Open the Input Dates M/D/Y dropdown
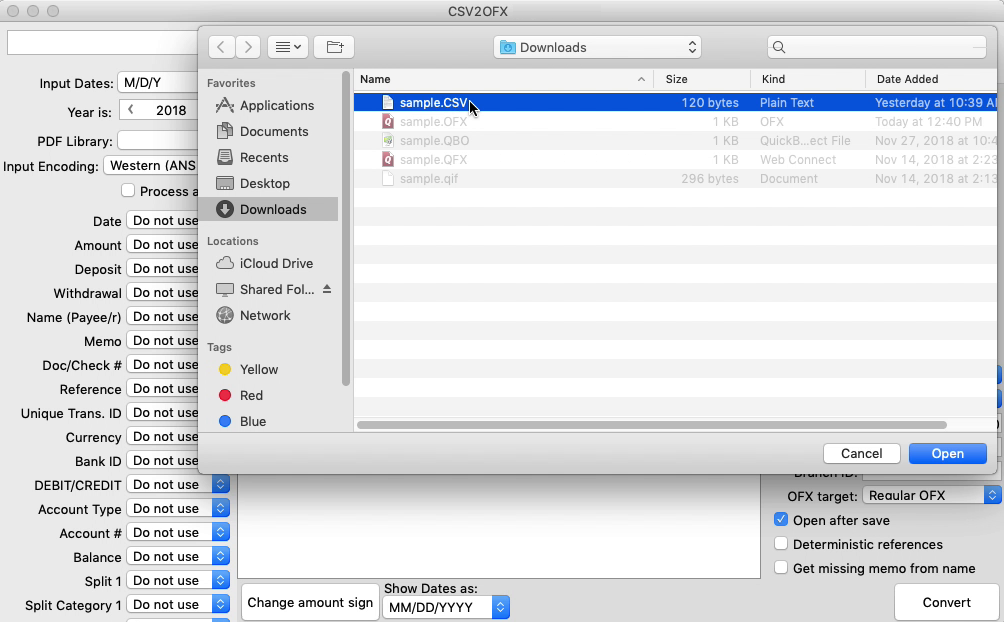Image resolution: width=1004 pixels, height=622 pixels. click(x=158, y=83)
